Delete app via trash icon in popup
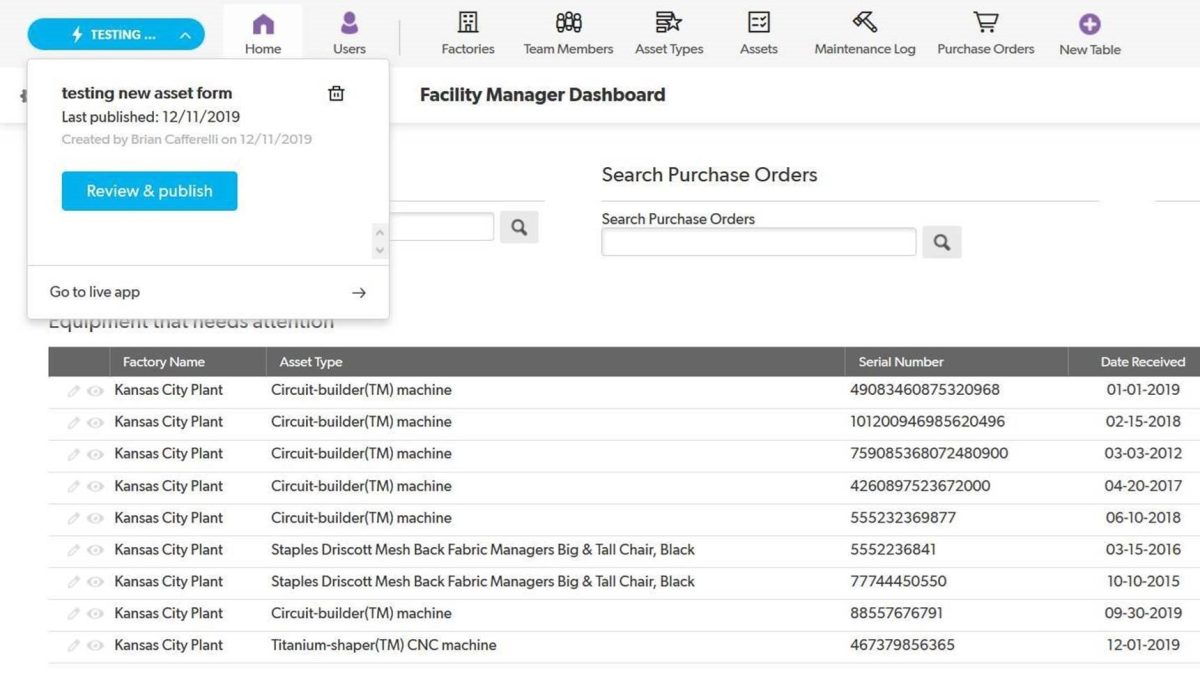 pos(336,93)
